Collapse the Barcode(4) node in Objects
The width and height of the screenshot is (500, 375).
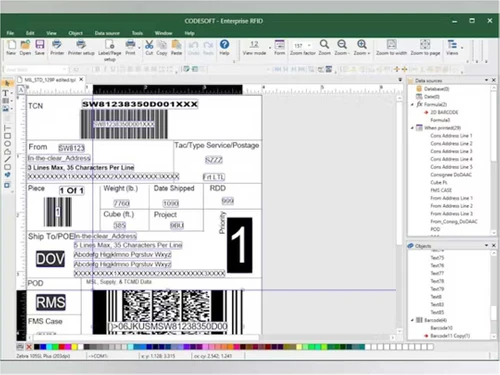pyautogui.click(x=412, y=320)
